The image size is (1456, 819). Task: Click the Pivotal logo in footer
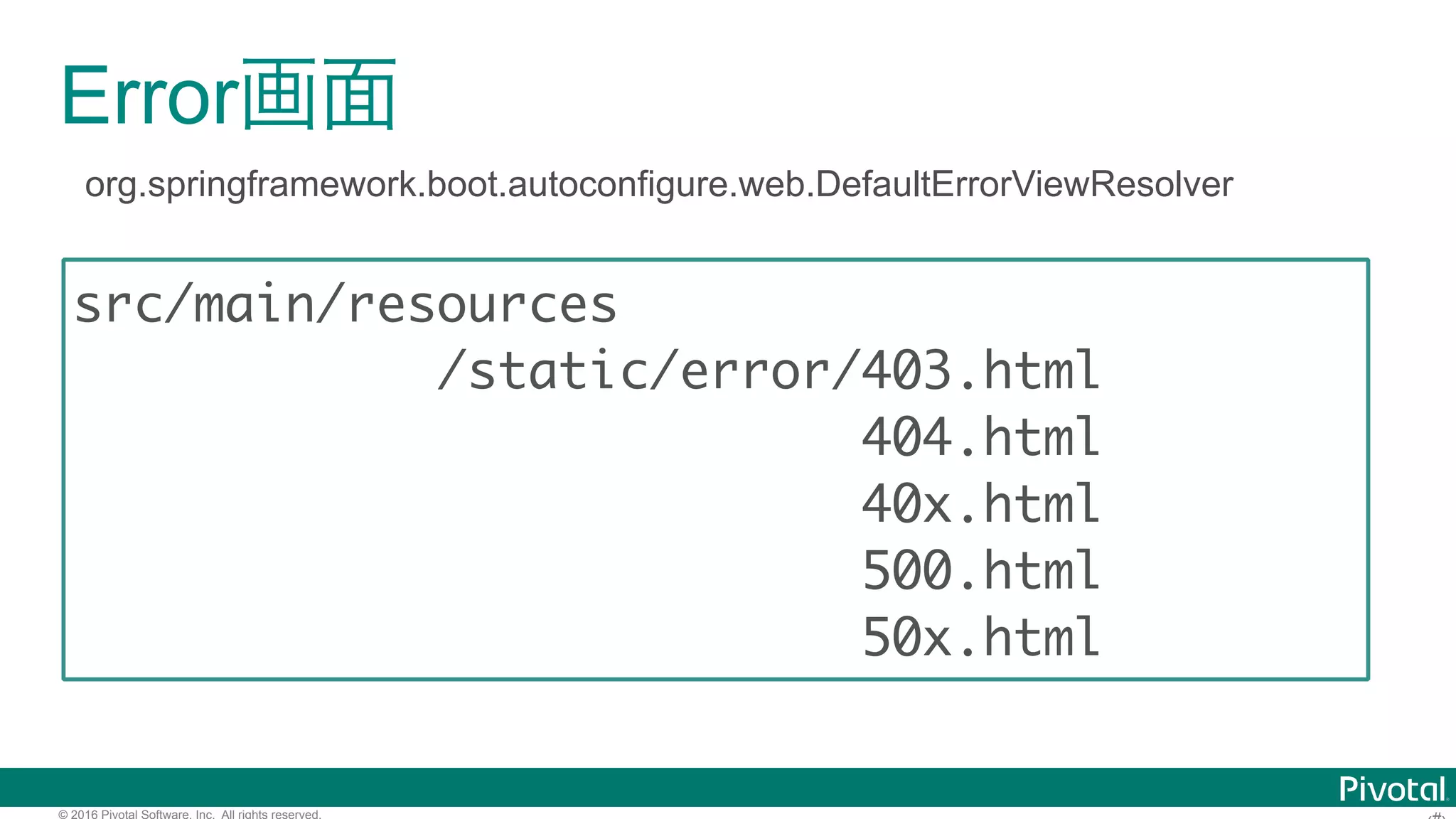tap(1393, 789)
